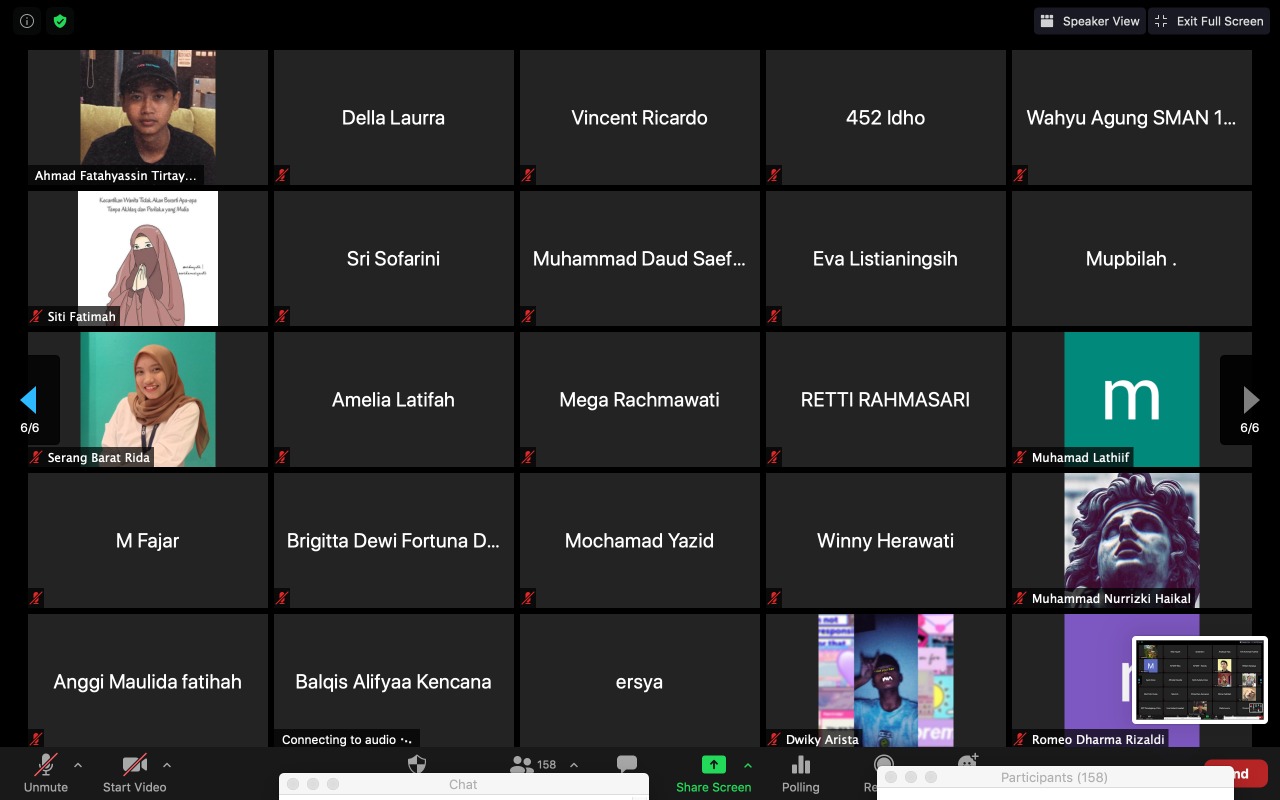The image size is (1280, 800).
Task: Click the green Share Screen icon
Action: coord(713,765)
